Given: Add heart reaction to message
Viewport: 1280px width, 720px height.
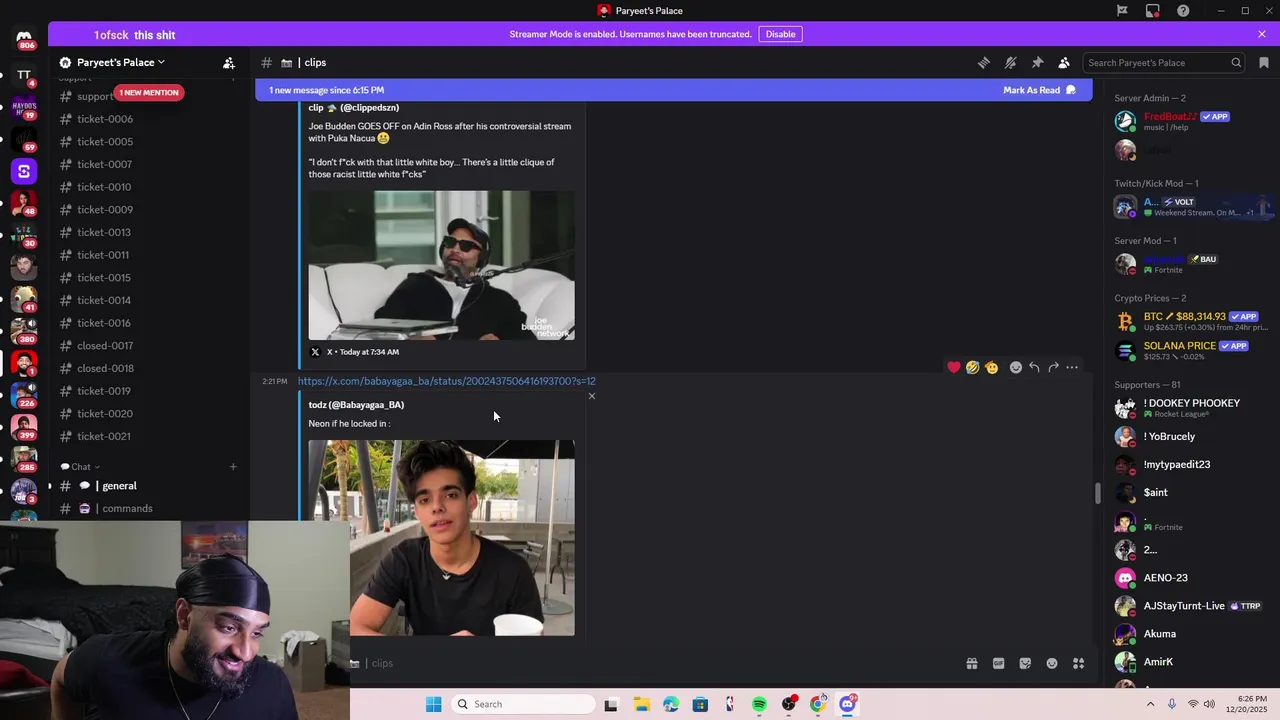Looking at the screenshot, I should pos(954,367).
